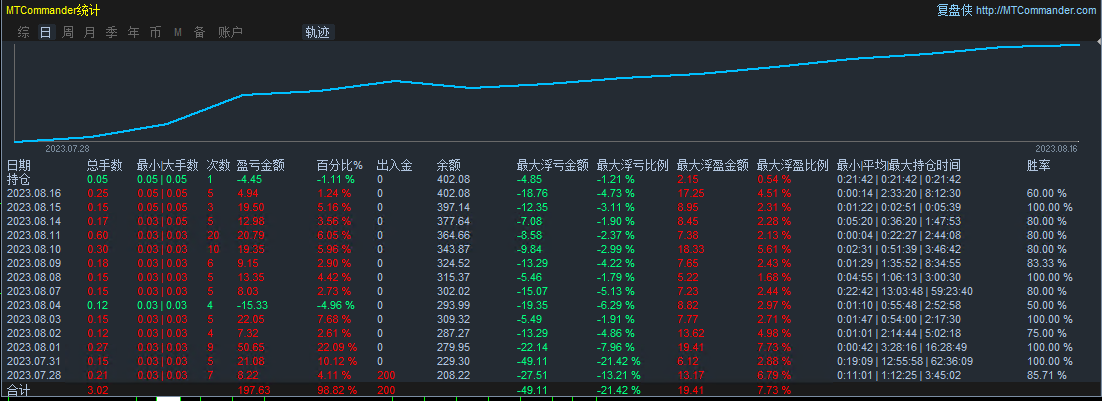This screenshot has height=401, width=1102.
Task: Switch to the 季 (quarterly) tab
Action: click(111, 32)
